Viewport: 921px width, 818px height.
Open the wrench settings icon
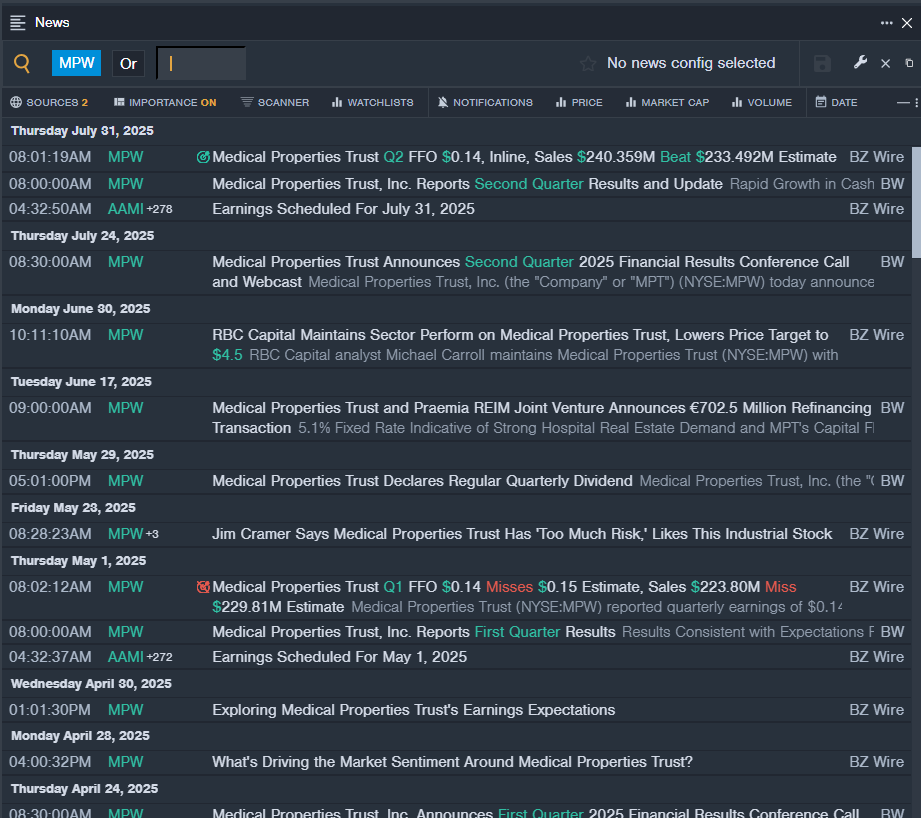click(861, 62)
